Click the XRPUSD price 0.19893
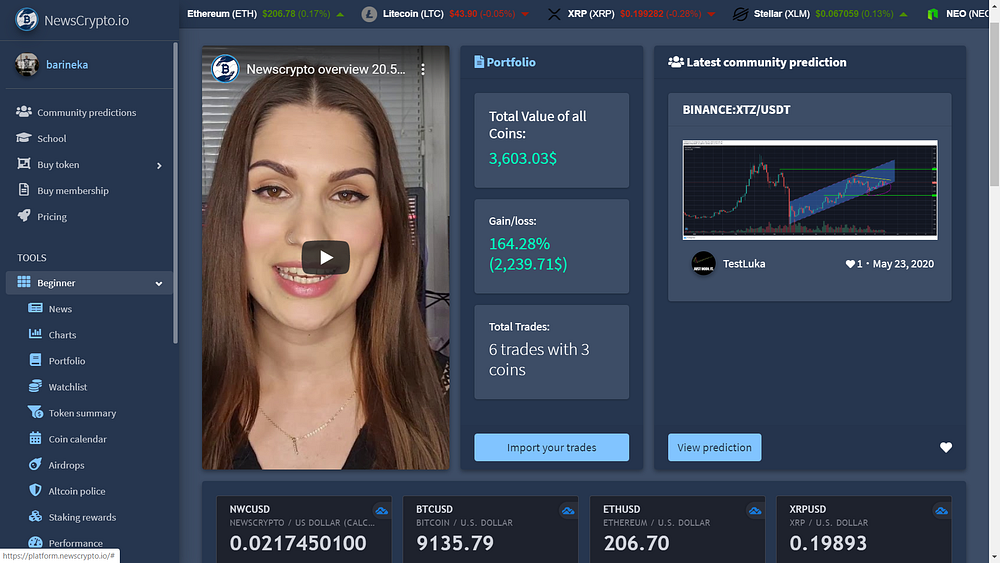This screenshot has width=1000, height=563. (828, 543)
